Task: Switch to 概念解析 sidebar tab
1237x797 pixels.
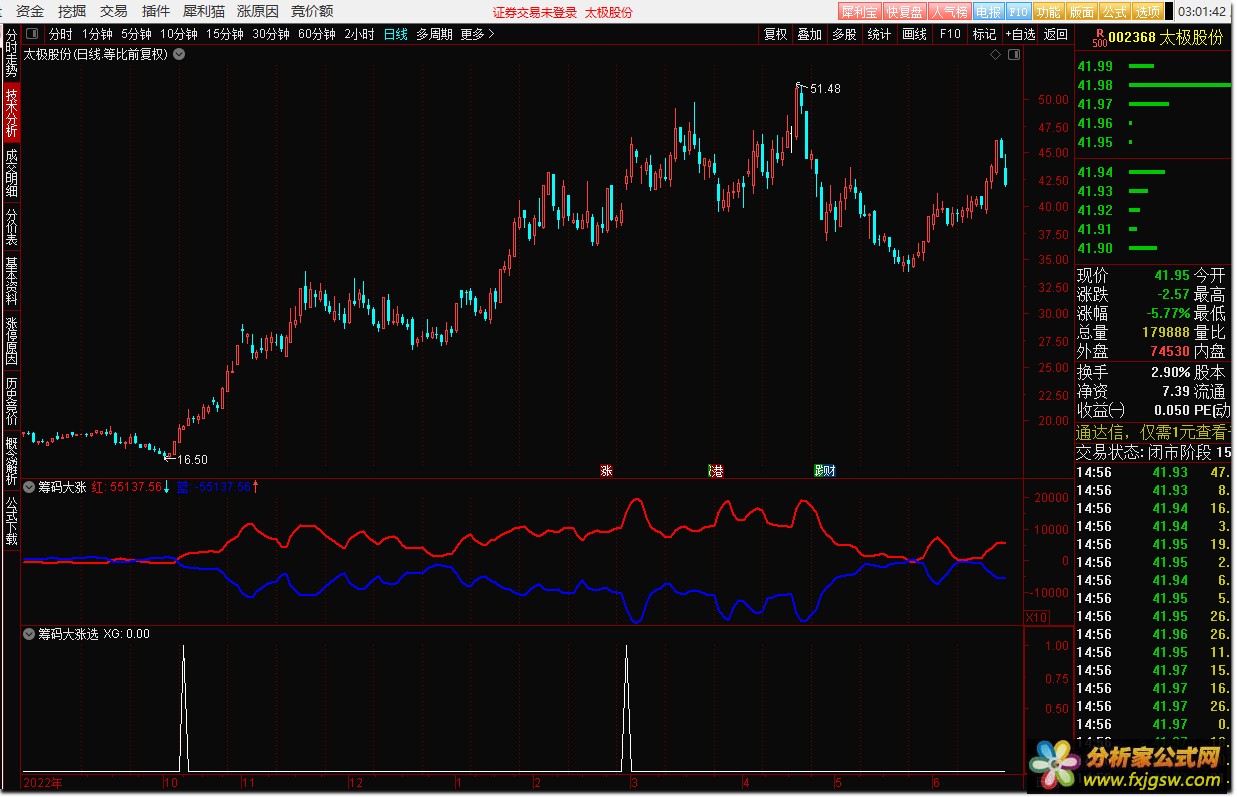Action: click(11, 460)
